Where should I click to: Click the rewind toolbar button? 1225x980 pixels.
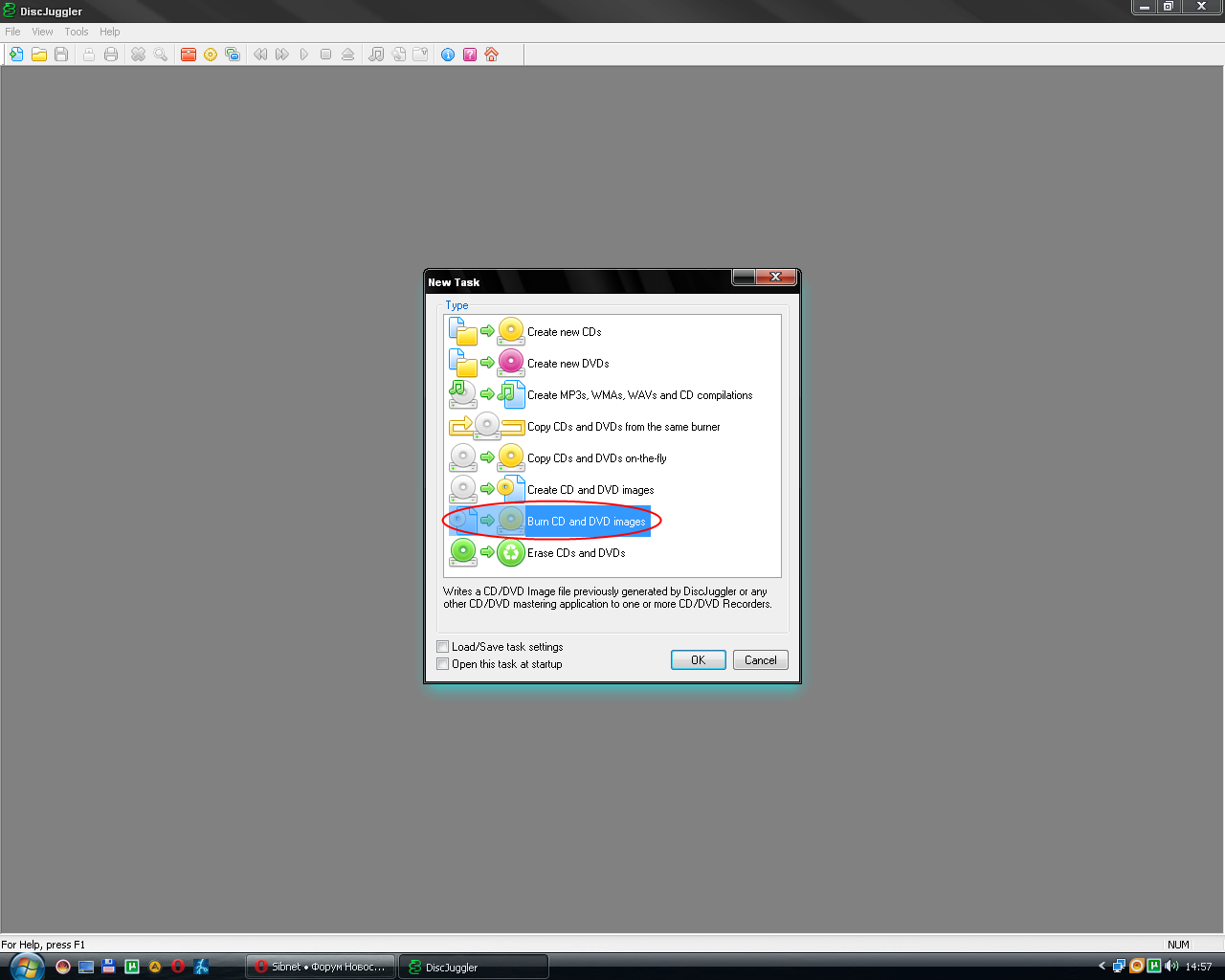pyautogui.click(x=260, y=55)
